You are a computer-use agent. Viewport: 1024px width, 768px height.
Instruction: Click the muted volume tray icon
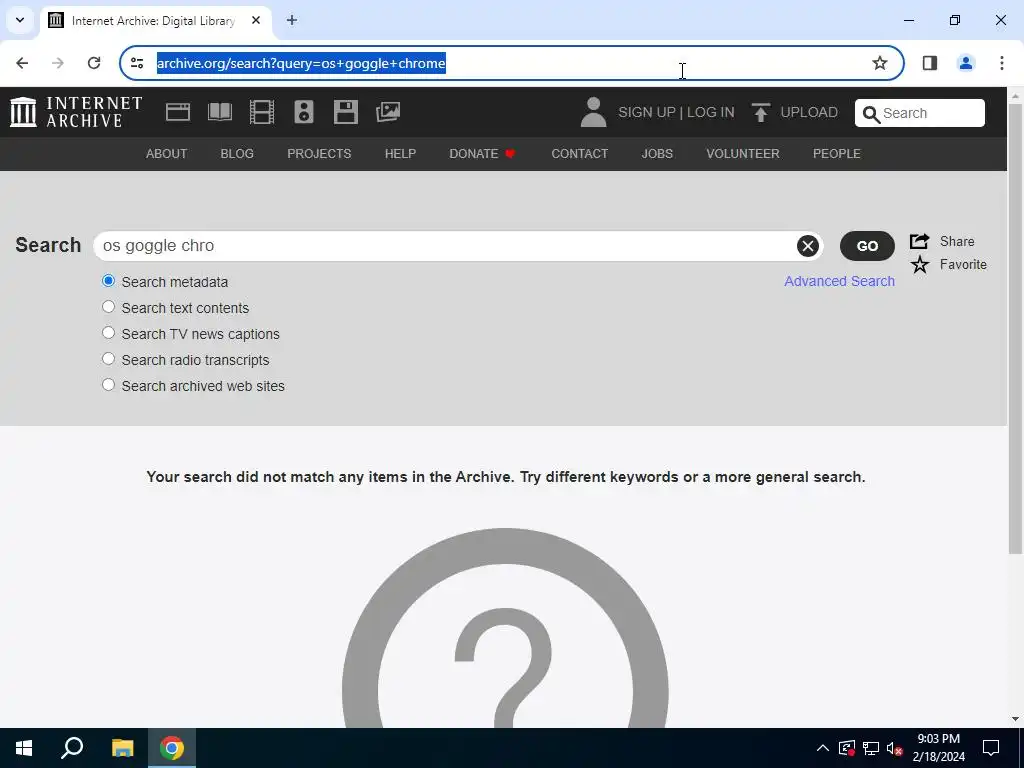(895, 748)
